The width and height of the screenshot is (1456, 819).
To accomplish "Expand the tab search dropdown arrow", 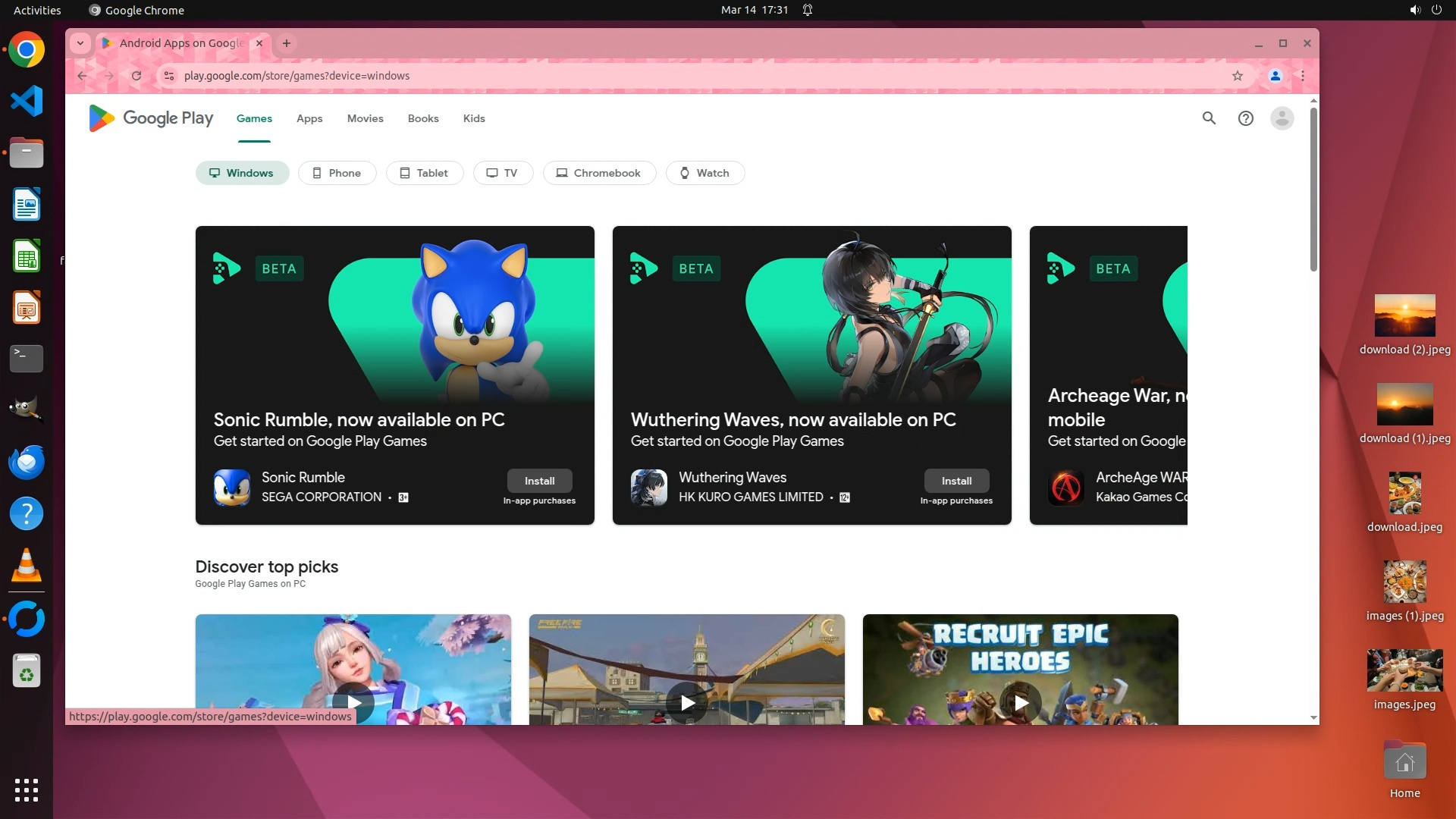I will click(80, 43).
